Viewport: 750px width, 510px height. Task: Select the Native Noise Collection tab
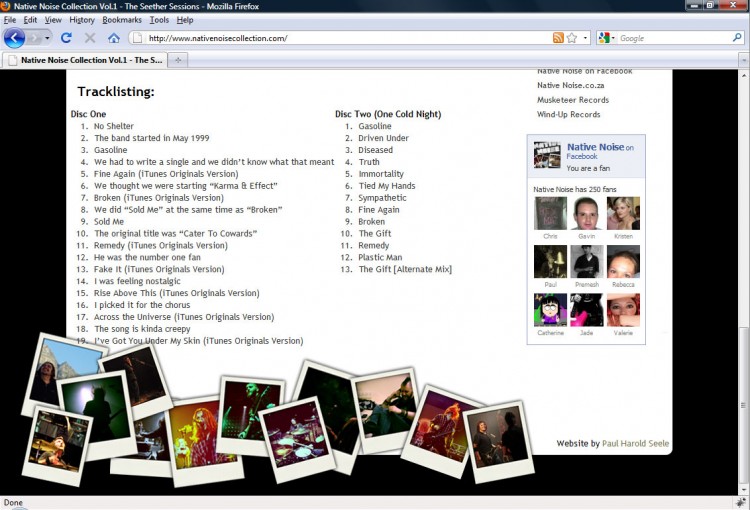85,60
